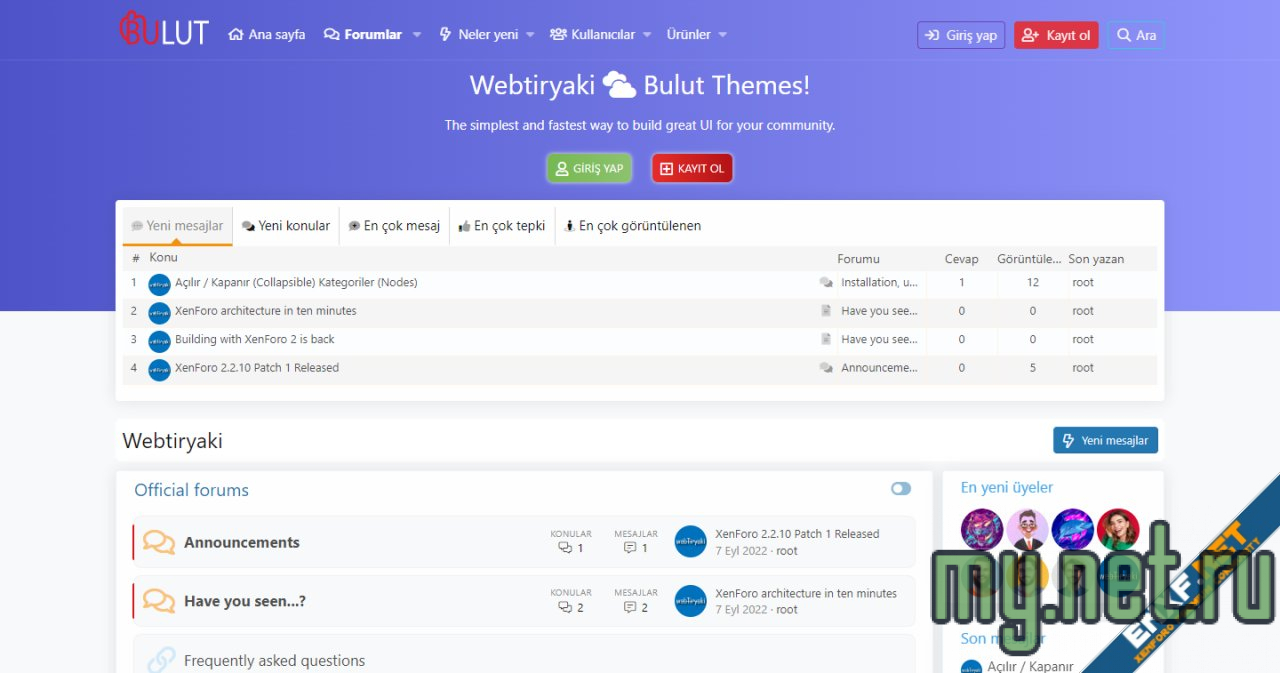Expand the Forumlar dropdown menu
The height and width of the screenshot is (673, 1280).
[415, 33]
